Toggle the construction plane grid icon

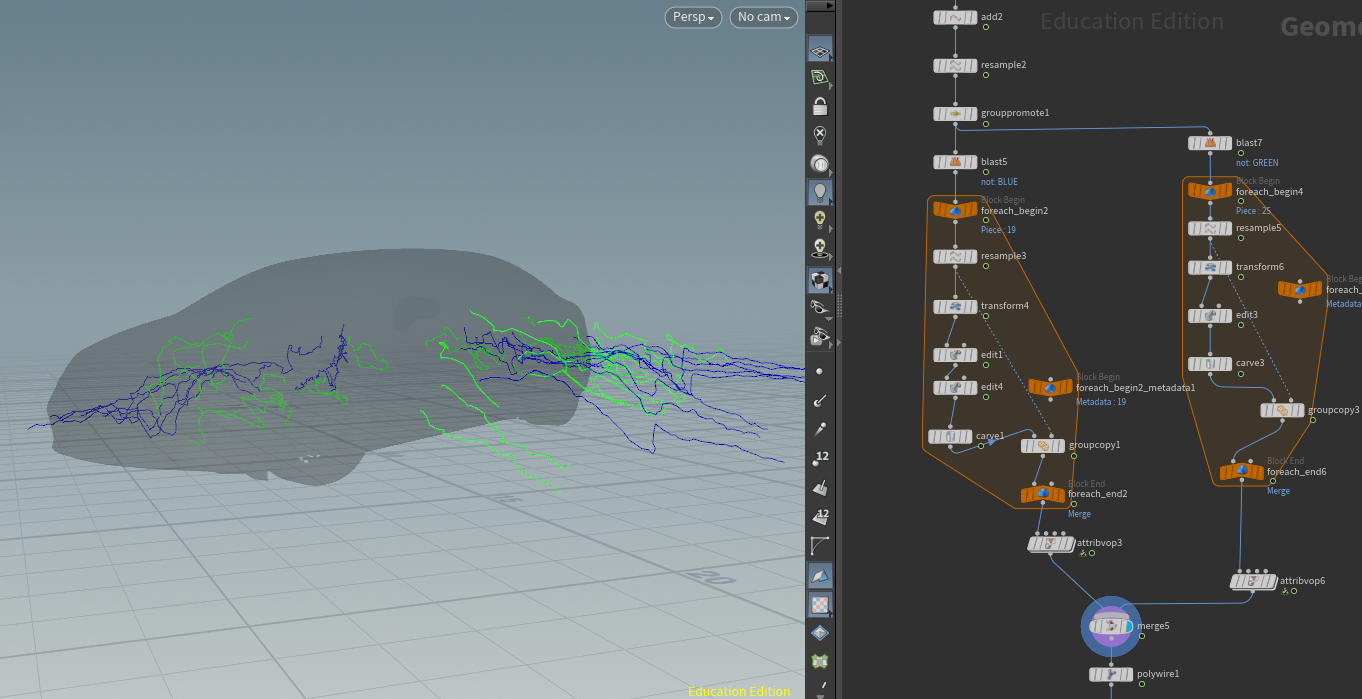(x=820, y=49)
